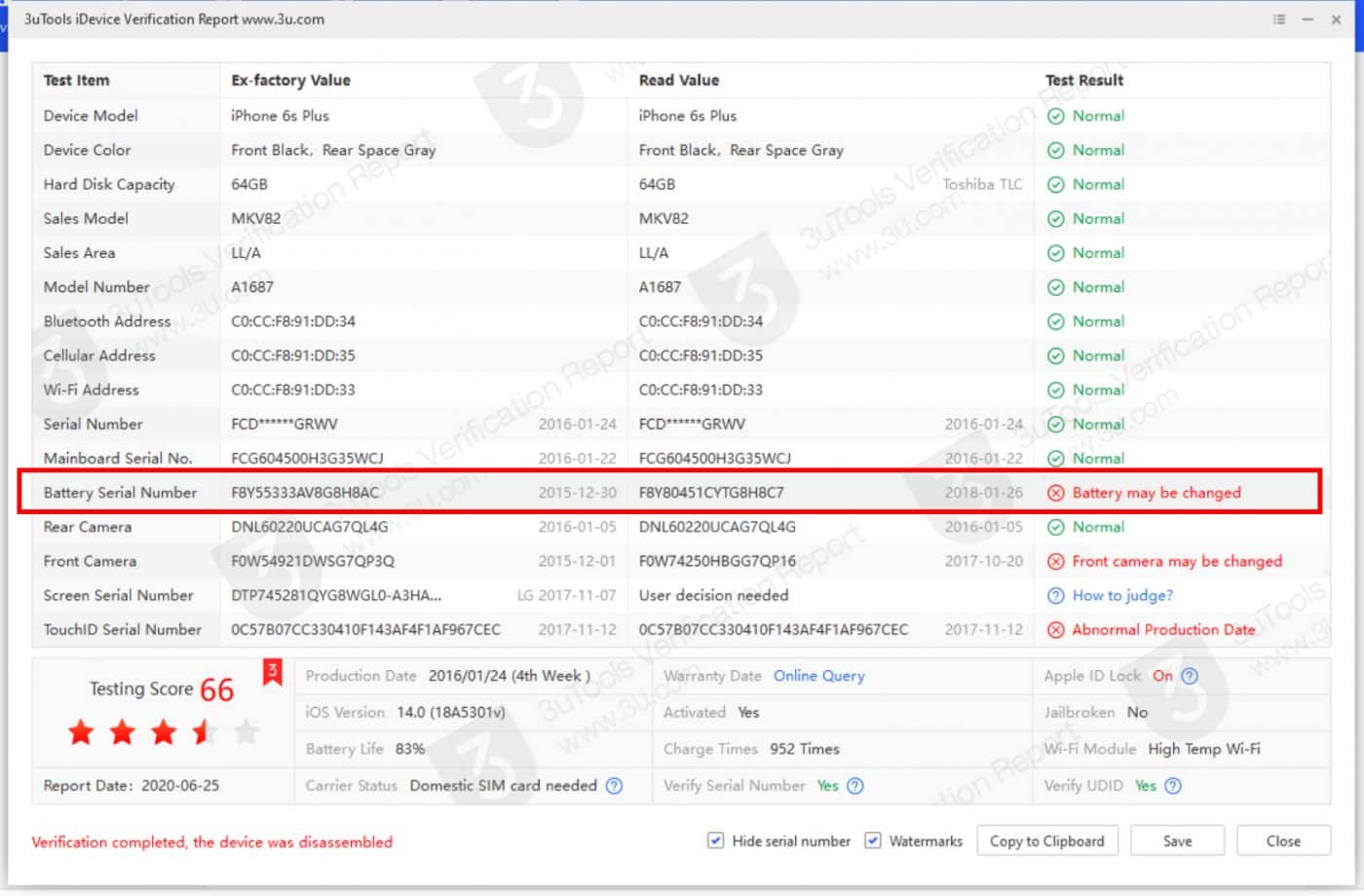The width and height of the screenshot is (1364, 896).
Task: Click the Ex-factory Value column header
Action: 290,81
